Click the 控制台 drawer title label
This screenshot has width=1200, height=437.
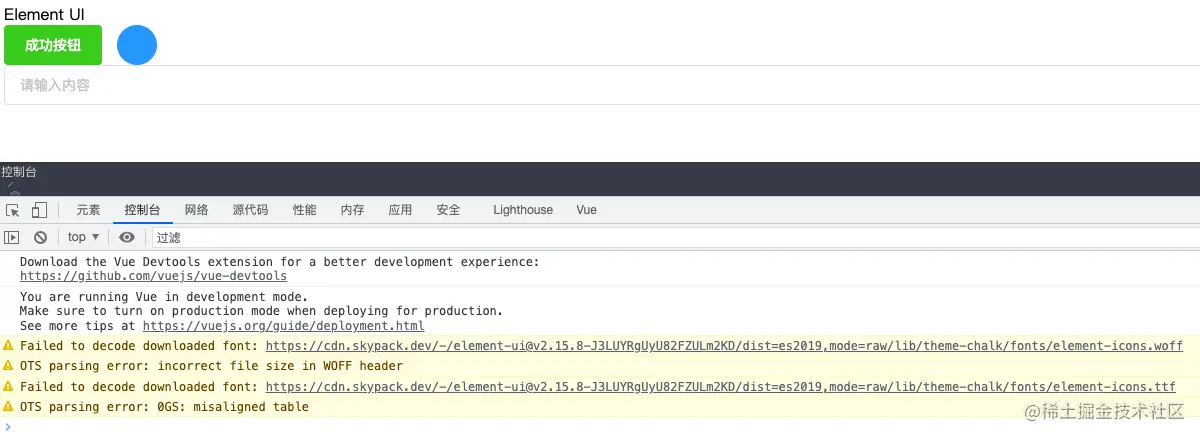19,172
